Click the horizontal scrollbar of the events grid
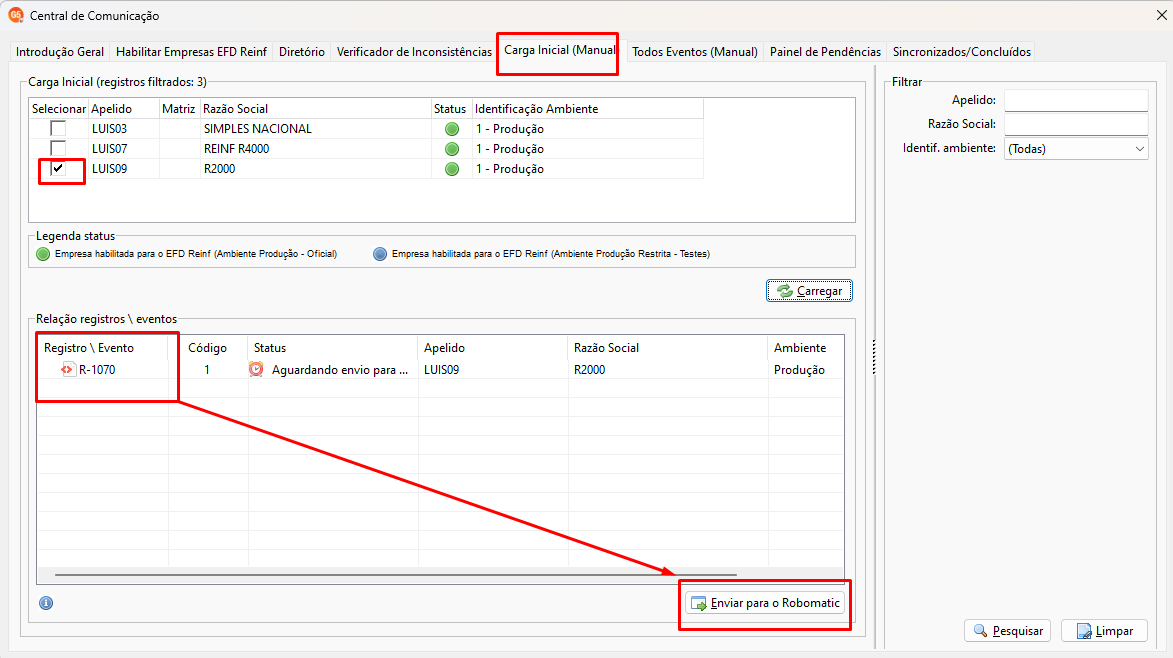The image size is (1173, 658). pos(396,575)
